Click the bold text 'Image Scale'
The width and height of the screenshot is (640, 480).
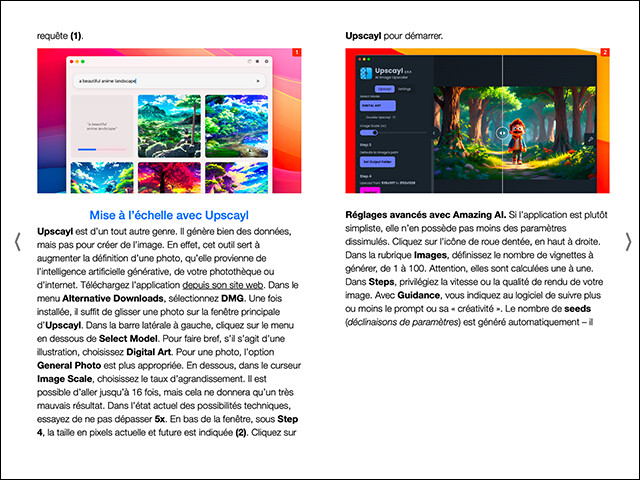click(x=64, y=379)
